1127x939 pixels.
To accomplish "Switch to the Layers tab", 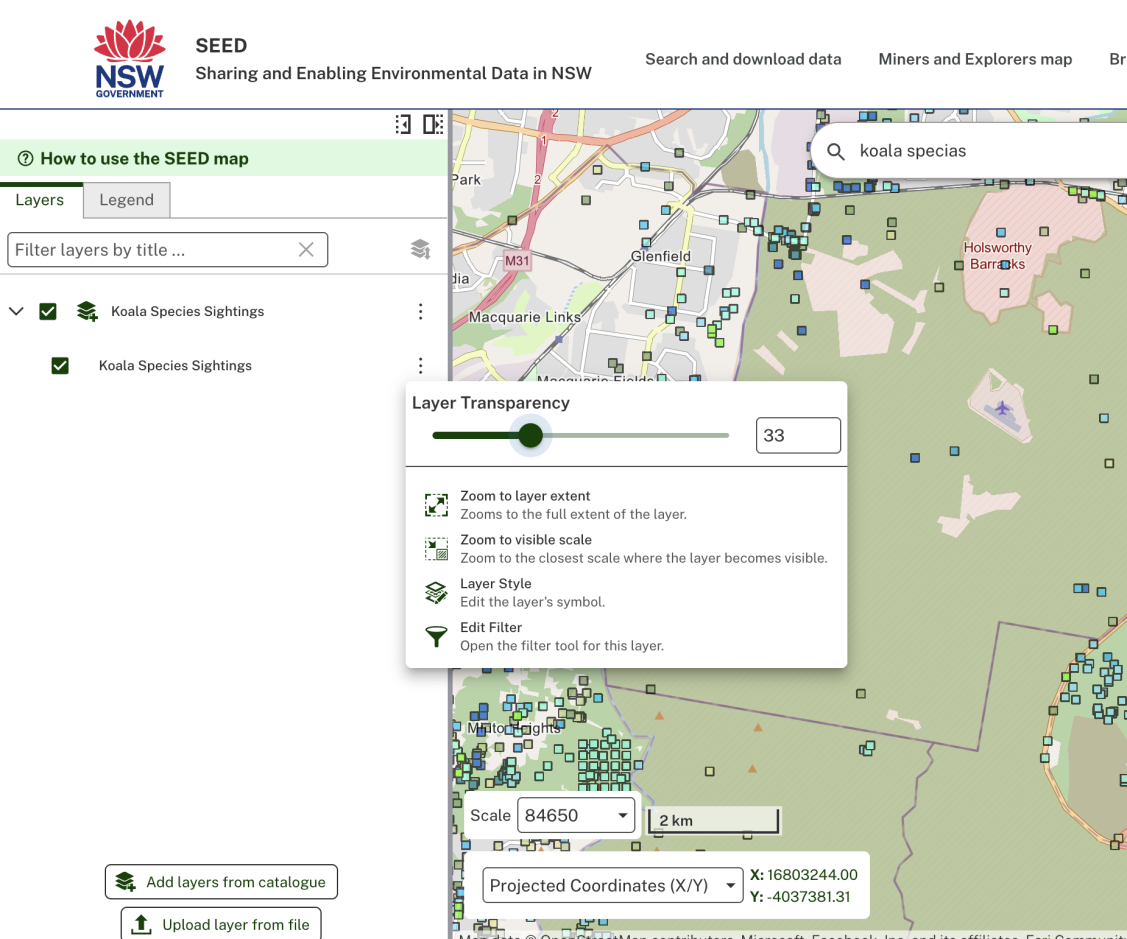I will pyautogui.click(x=40, y=200).
